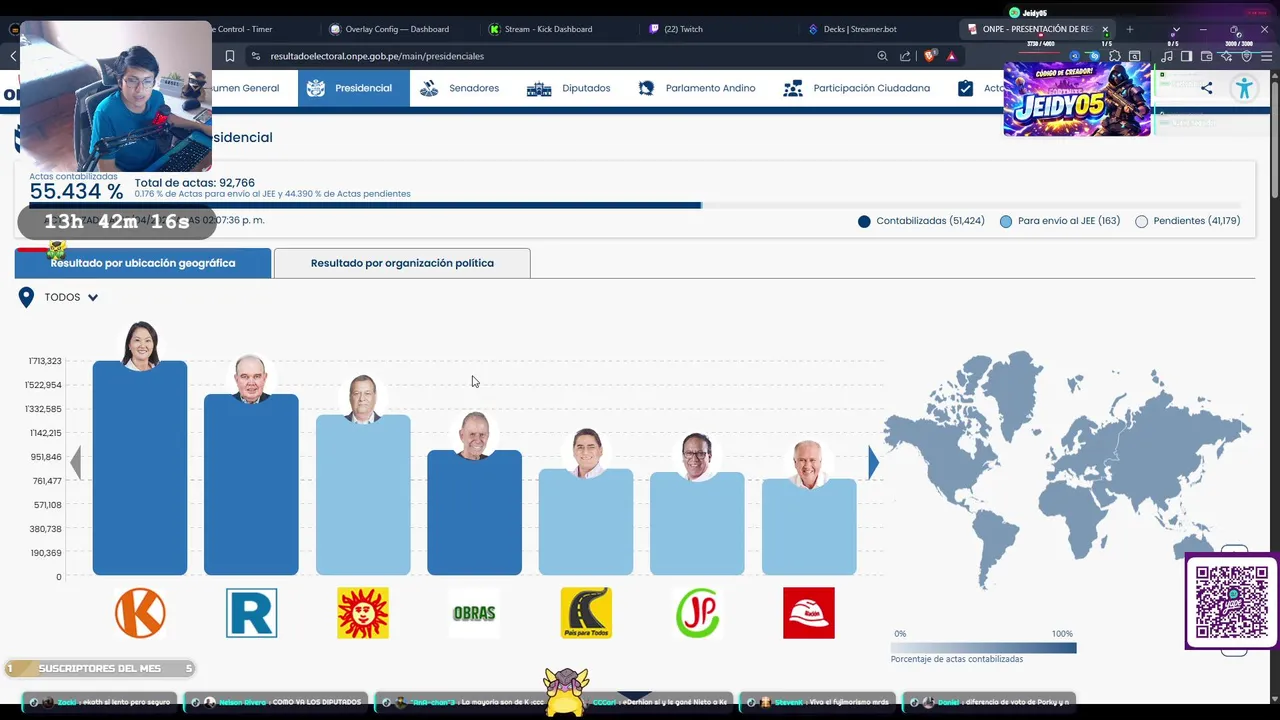The image size is (1280, 720).
Task: Click the OBRAS party logo
Action: (x=474, y=613)
